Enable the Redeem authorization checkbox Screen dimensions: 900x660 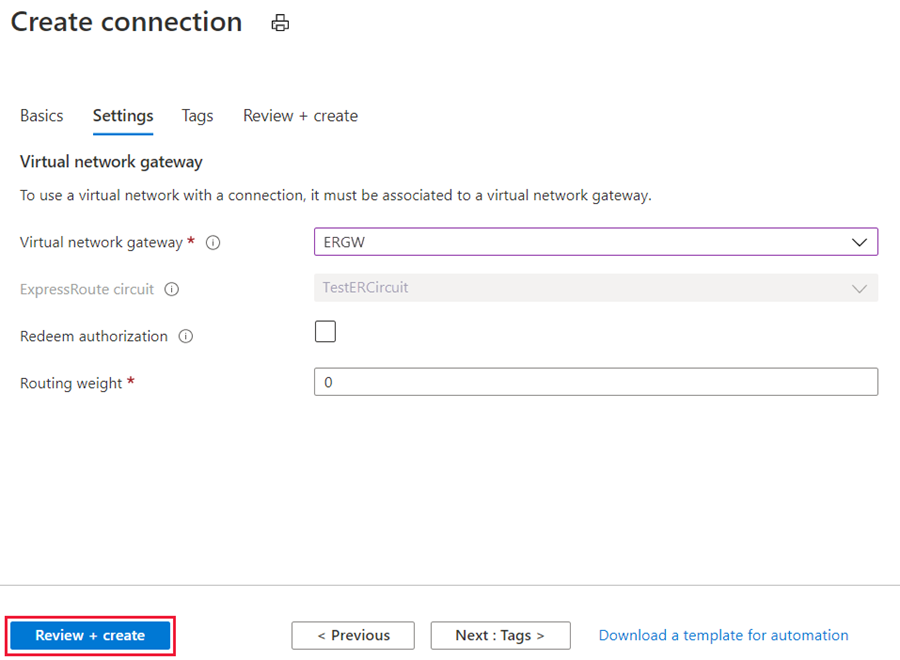pos(324,330)
